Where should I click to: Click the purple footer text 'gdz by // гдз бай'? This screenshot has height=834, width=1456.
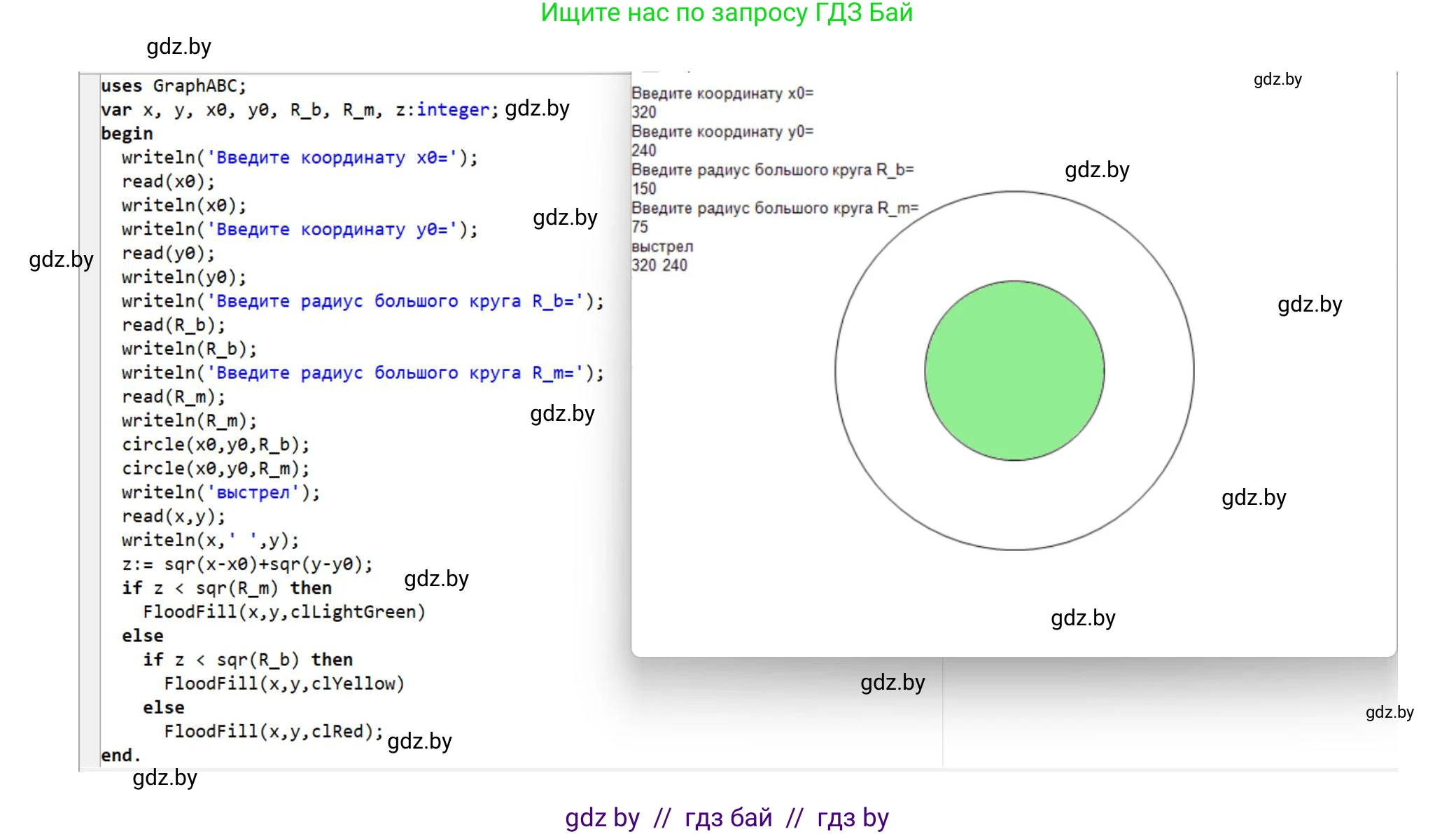(x=727, y=817)
